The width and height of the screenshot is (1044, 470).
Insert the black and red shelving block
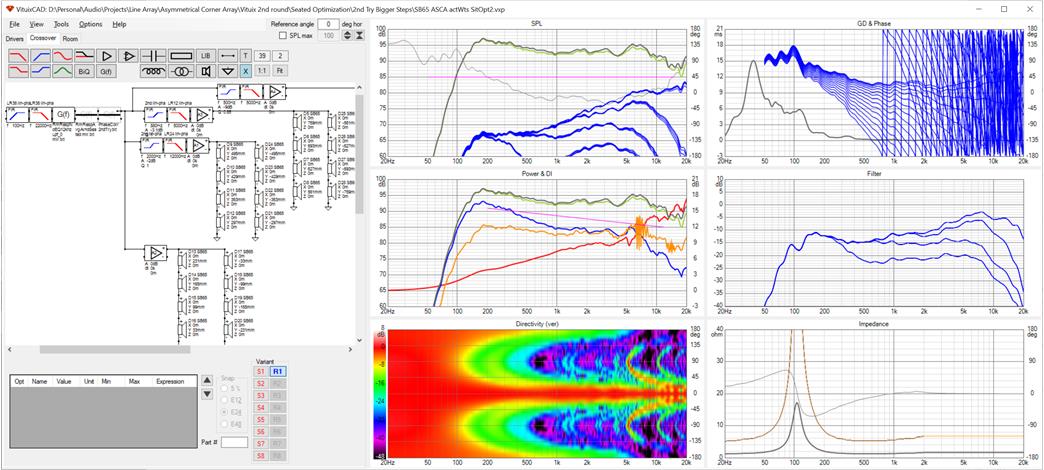(x=84, y=55)
